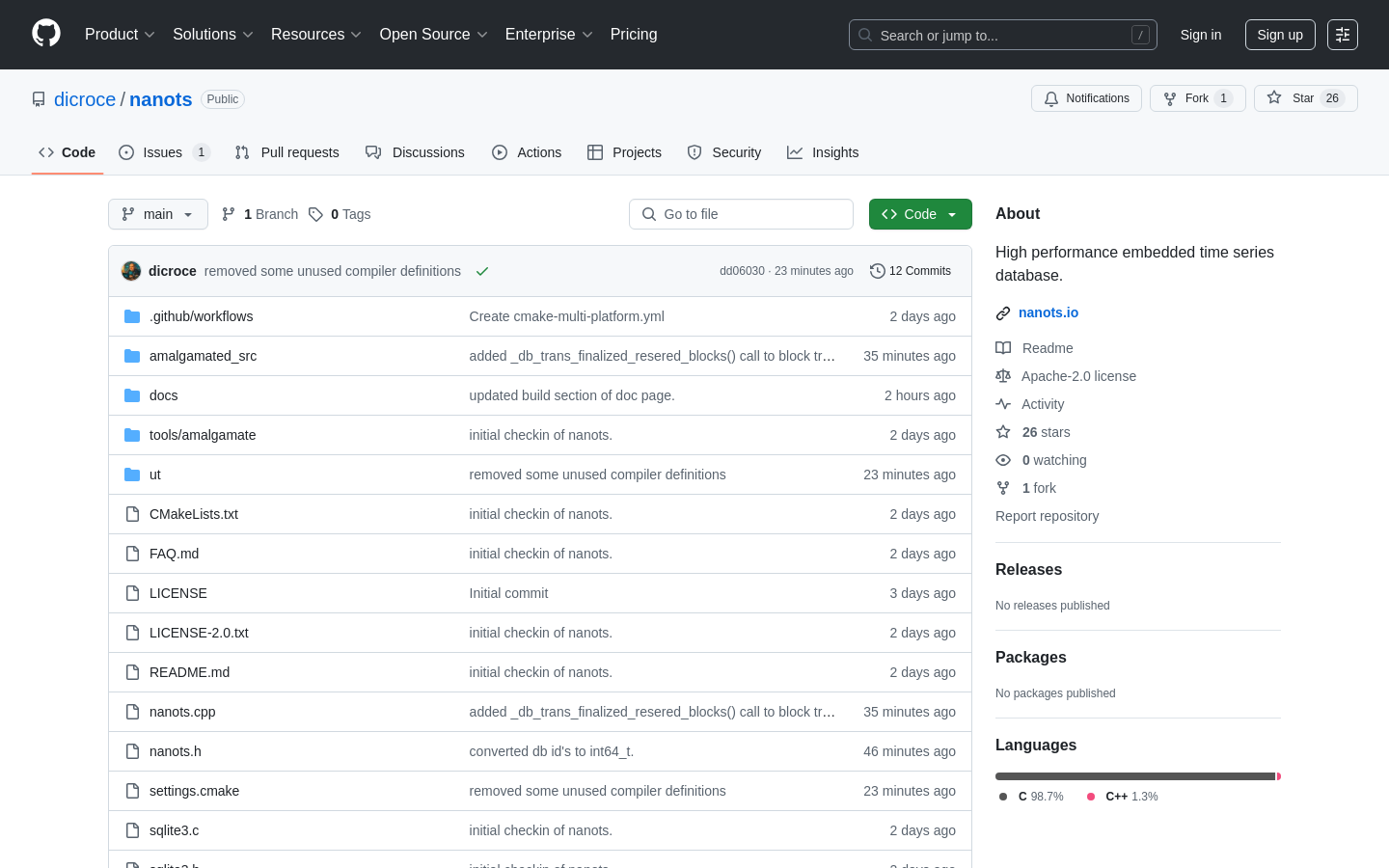Click the Readme book icon

click(1003, 348)
